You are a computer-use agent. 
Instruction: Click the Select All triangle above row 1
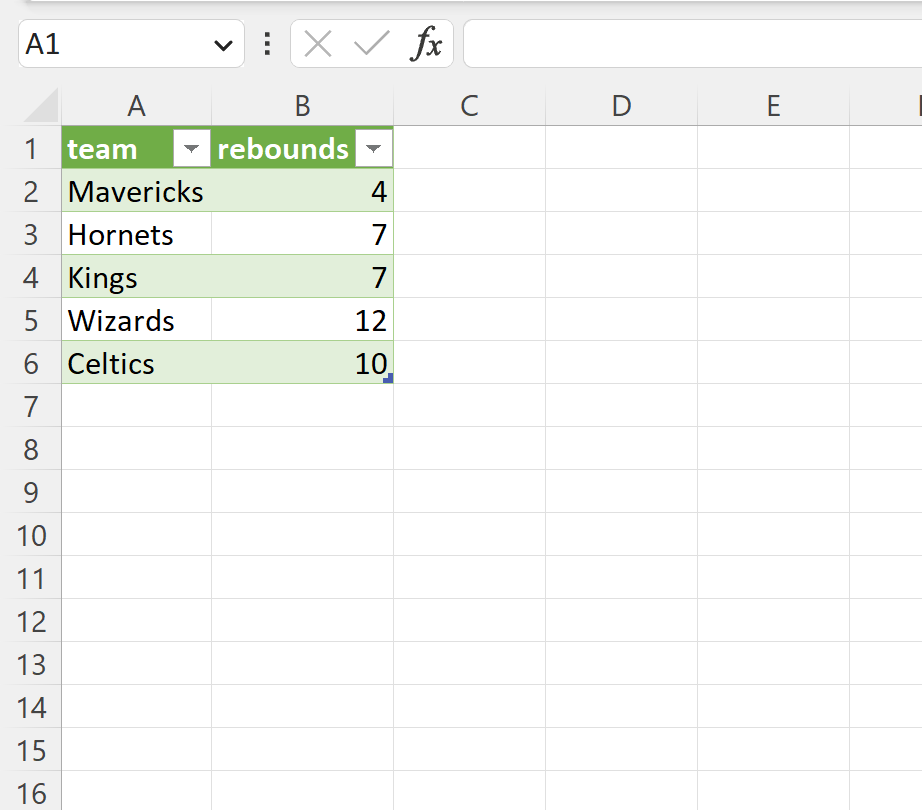(33, 105)
